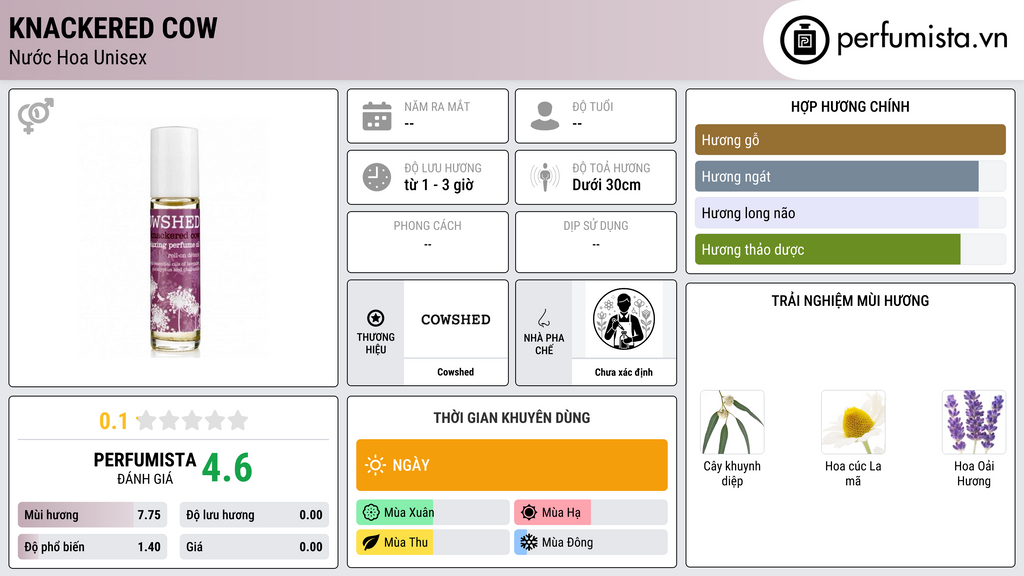Image resolution: width=1024 pixels, height=576 pixels.
Task: Click the Mùi hương 7.75 score bar
Action: tap(92, 515)
